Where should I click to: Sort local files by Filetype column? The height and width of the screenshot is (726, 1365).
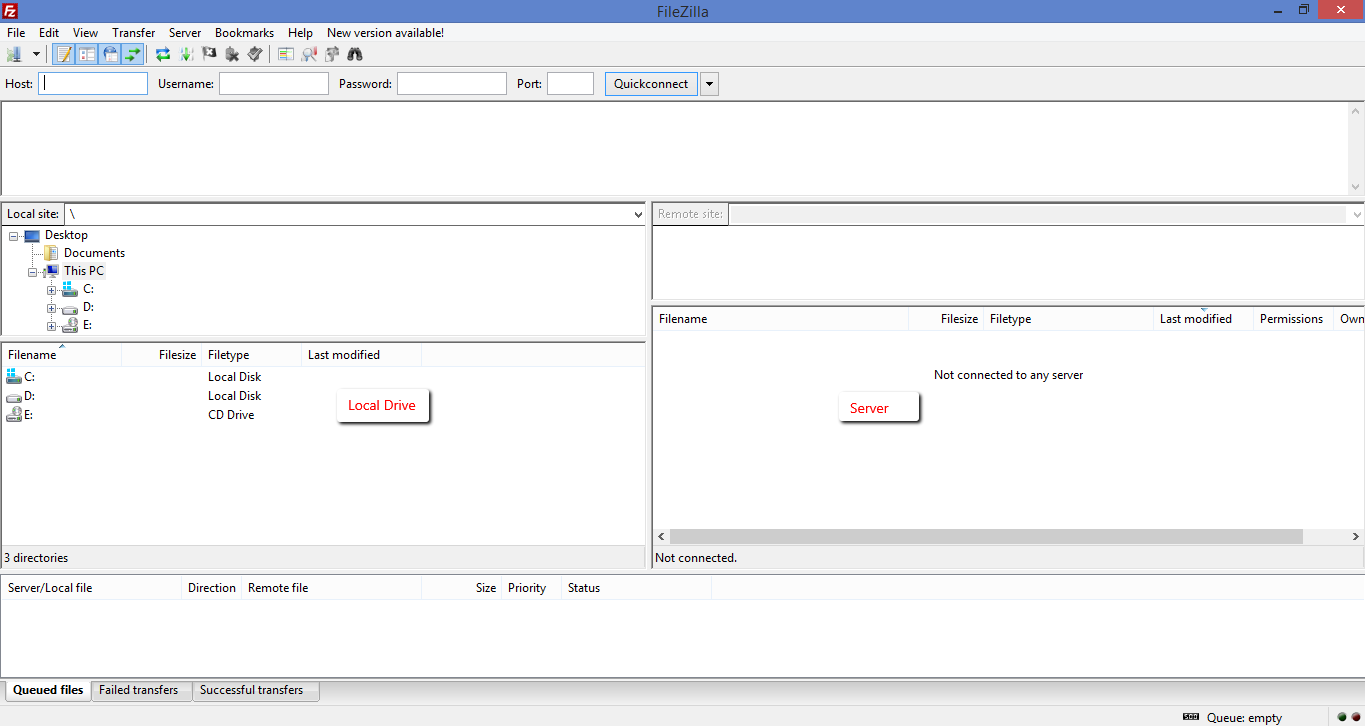pos(252,355)
